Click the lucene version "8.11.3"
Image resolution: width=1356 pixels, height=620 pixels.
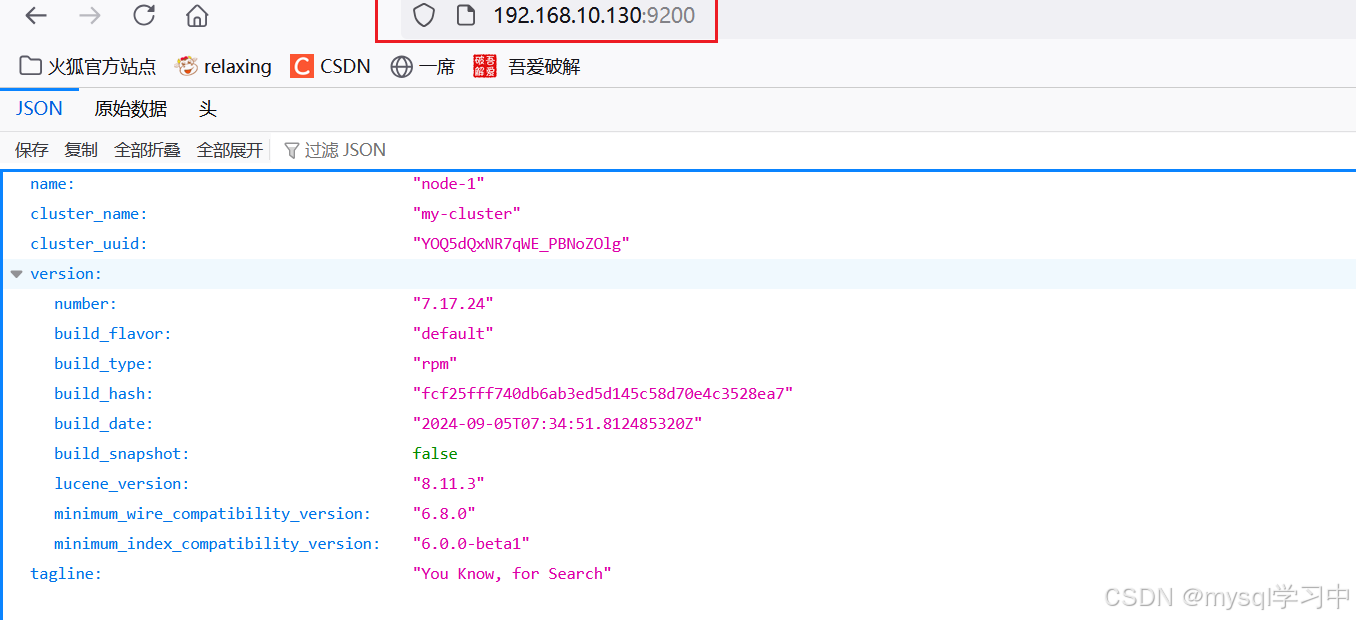(449, 484)
